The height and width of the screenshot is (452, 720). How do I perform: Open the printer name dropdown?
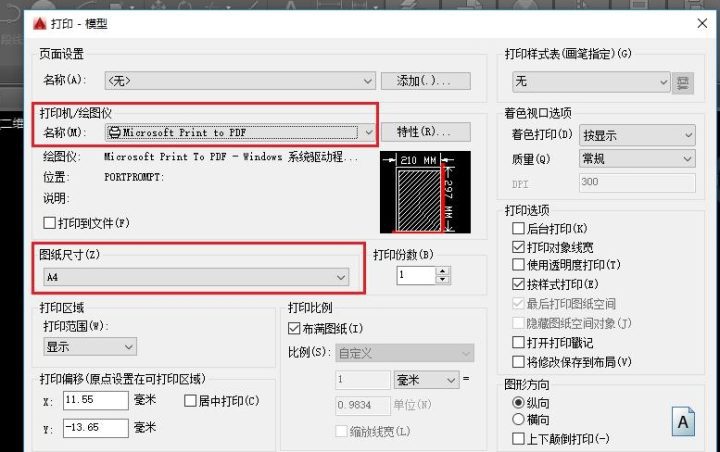368,132
